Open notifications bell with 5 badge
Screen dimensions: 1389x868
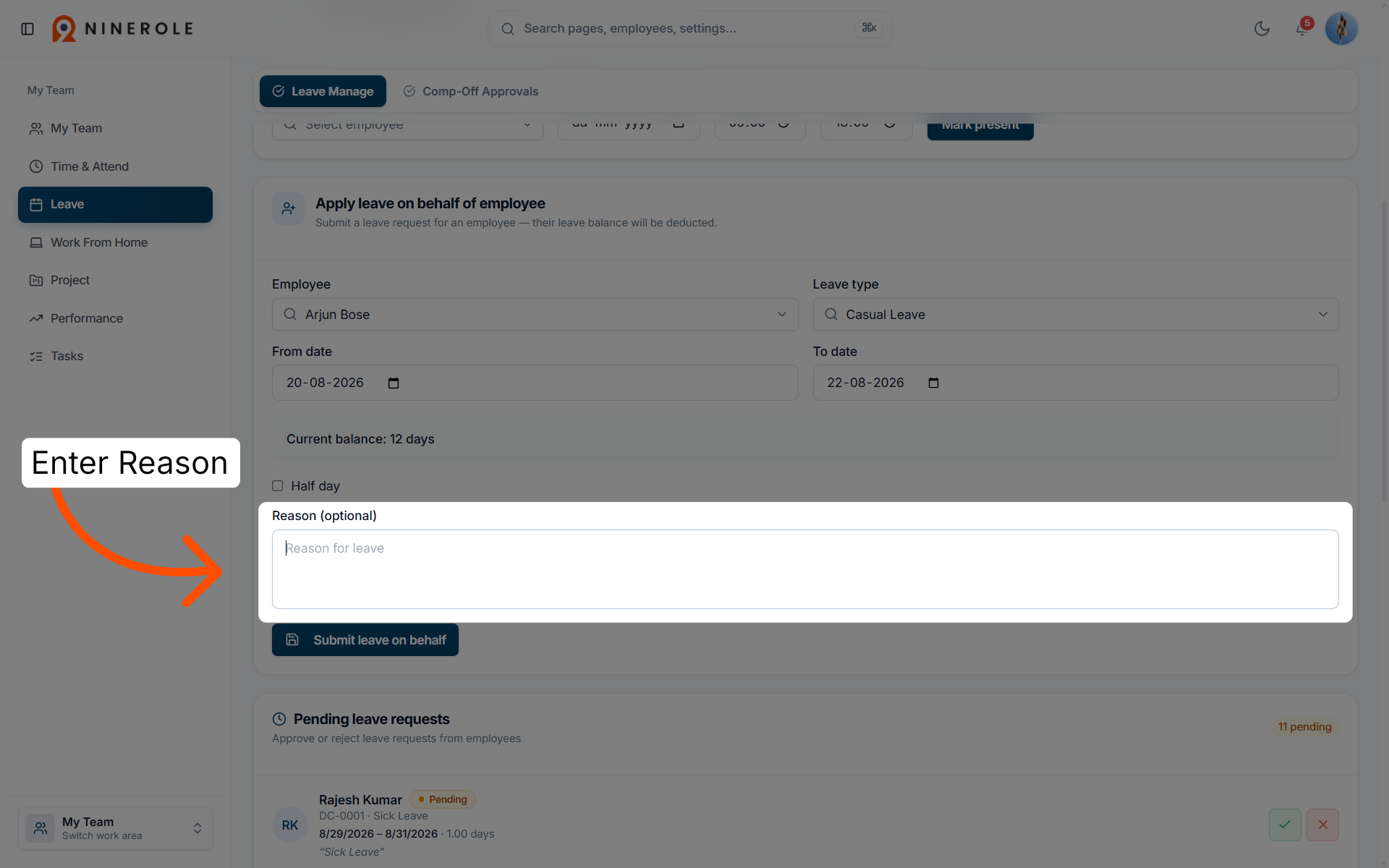(x=1302, y=28)
